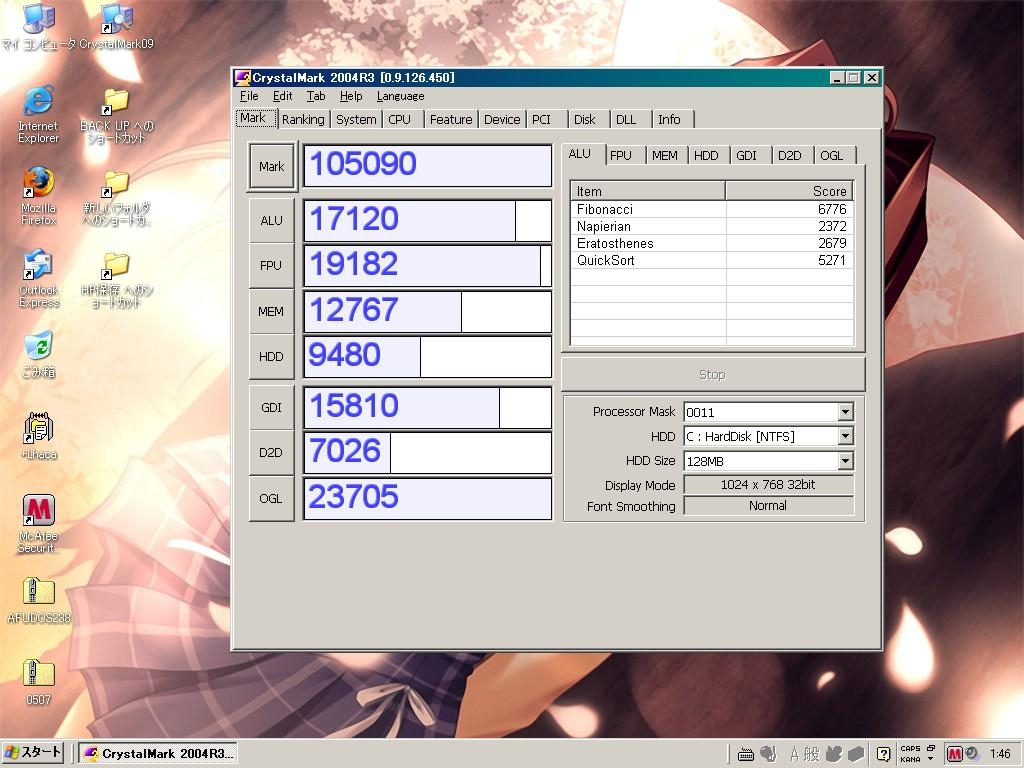The height and width of the screenshot is (768, 1024).
Task: Click the Start button on taskbar
Action: click(x=34, y=753)
